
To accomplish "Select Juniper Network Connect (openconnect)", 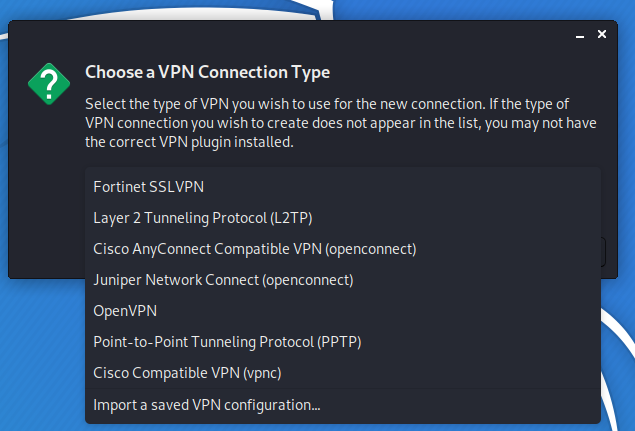I will (343, 280).
